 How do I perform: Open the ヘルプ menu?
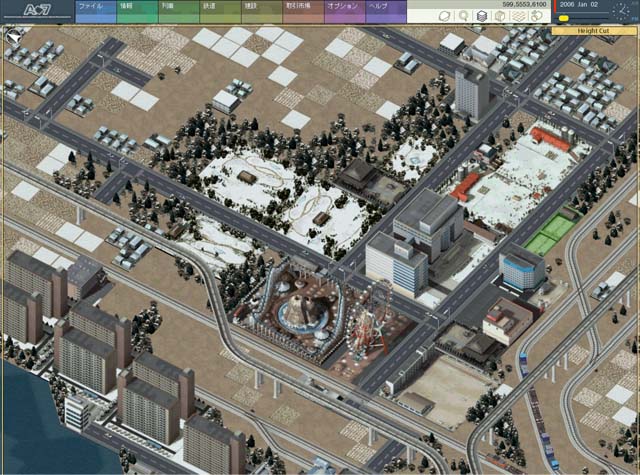(x=386, y=11)
